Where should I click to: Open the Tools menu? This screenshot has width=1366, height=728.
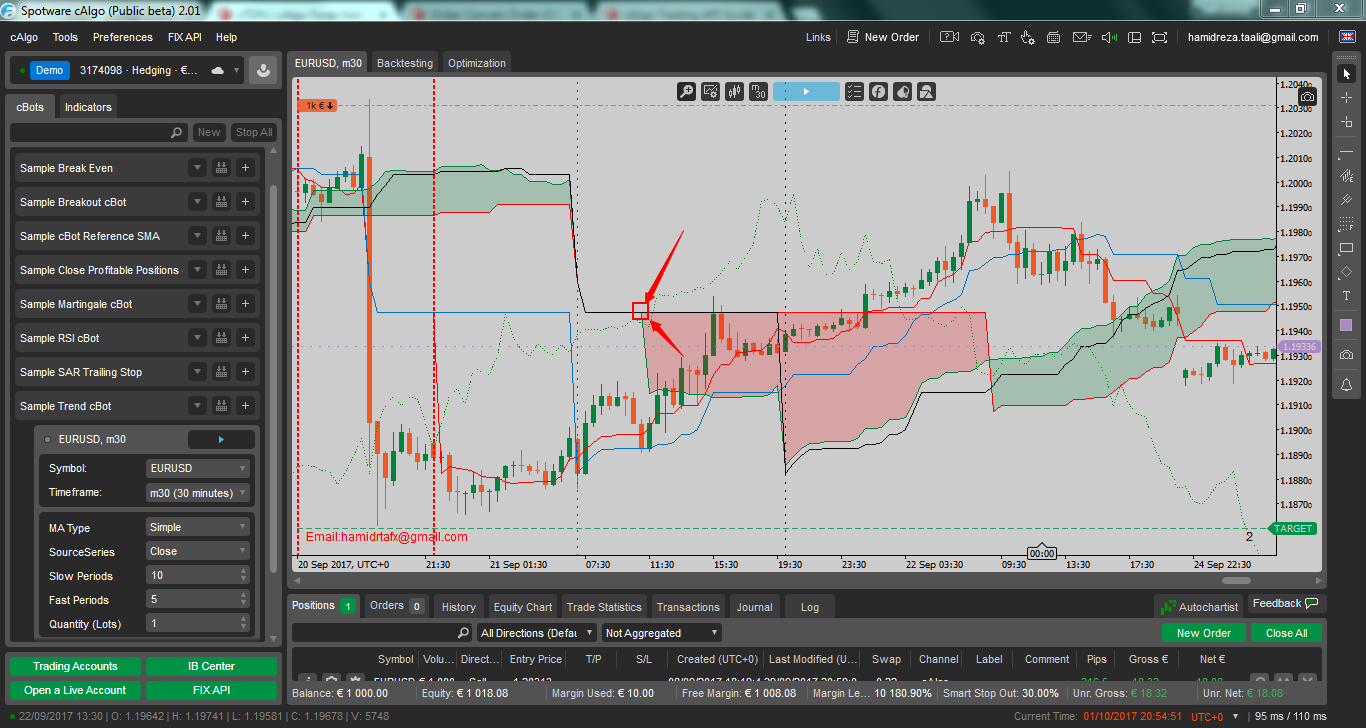pos(65,37)
